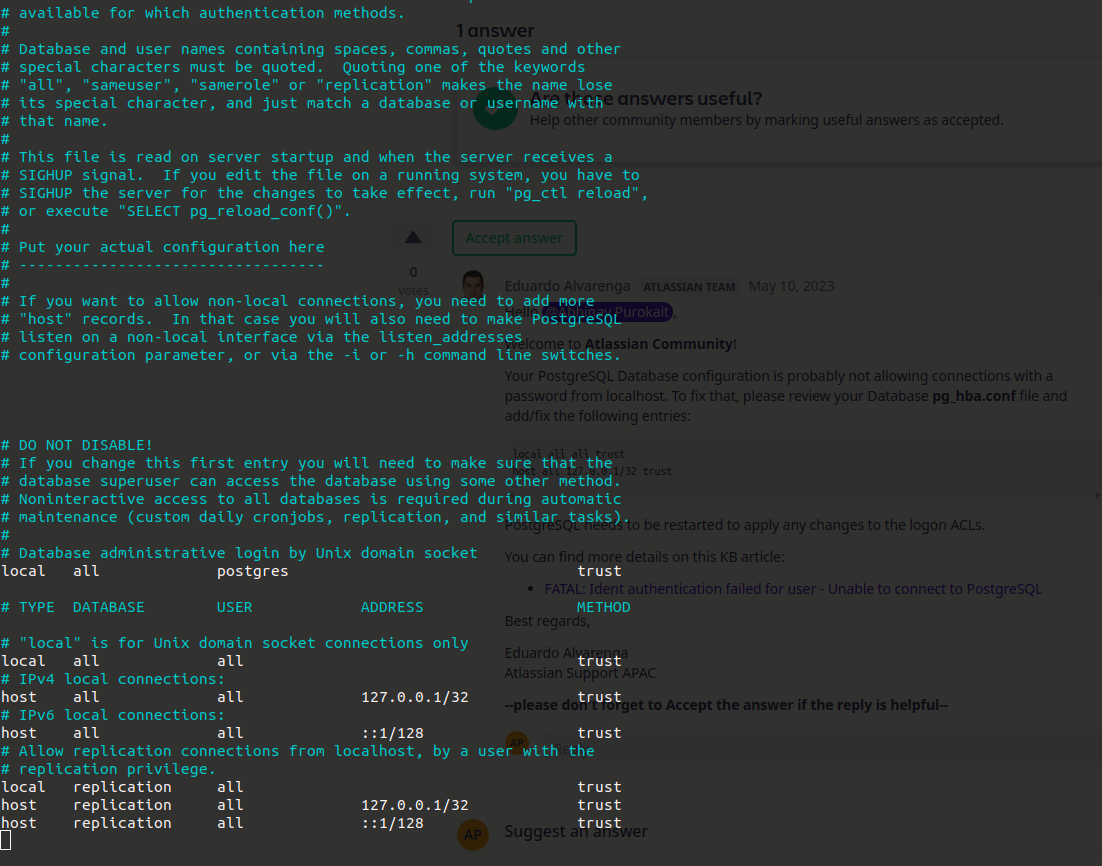This screenshot has height=866, width=1102.
Task: Click the AP avatar next to the reply box
Action: [517, 743]
